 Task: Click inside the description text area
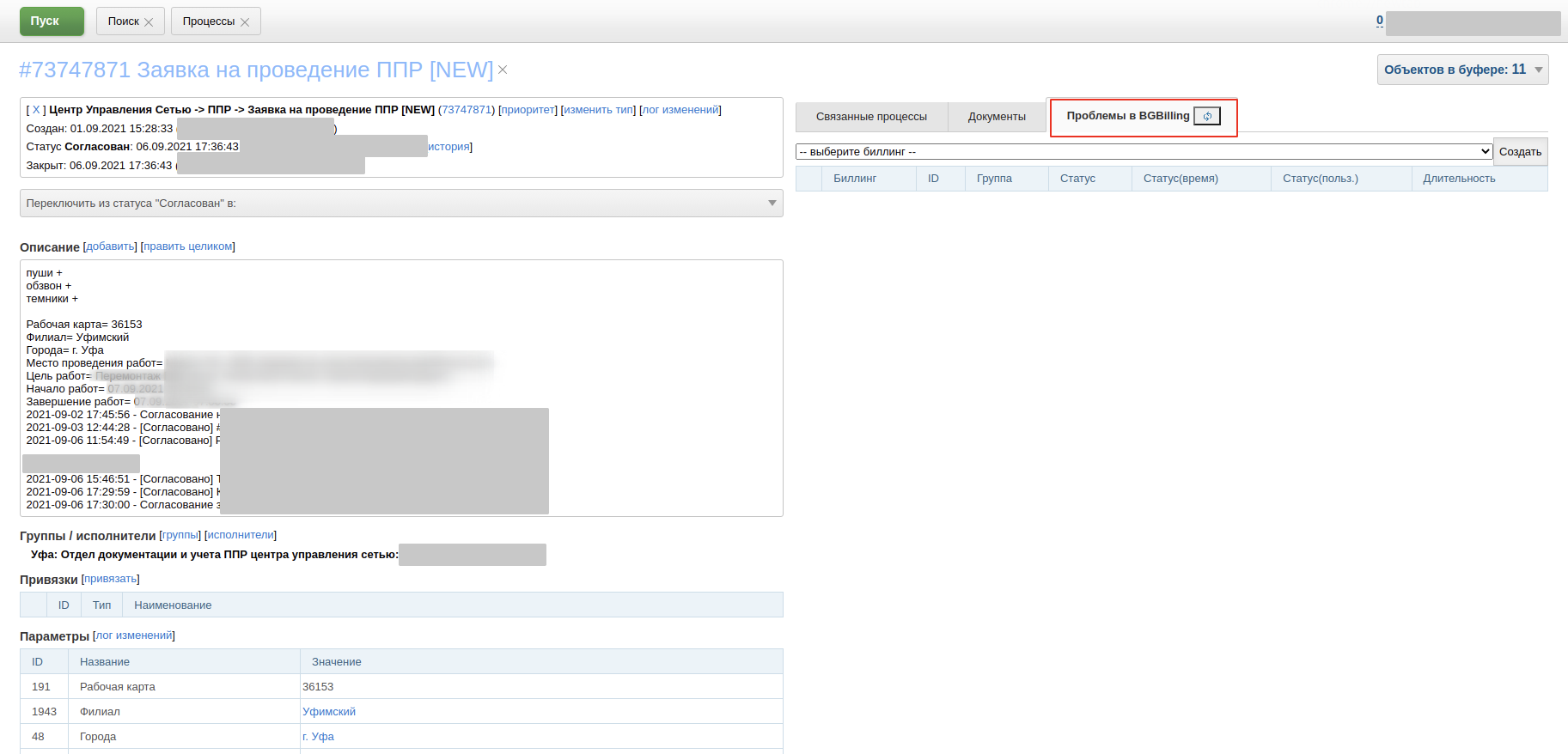(401, 388)
